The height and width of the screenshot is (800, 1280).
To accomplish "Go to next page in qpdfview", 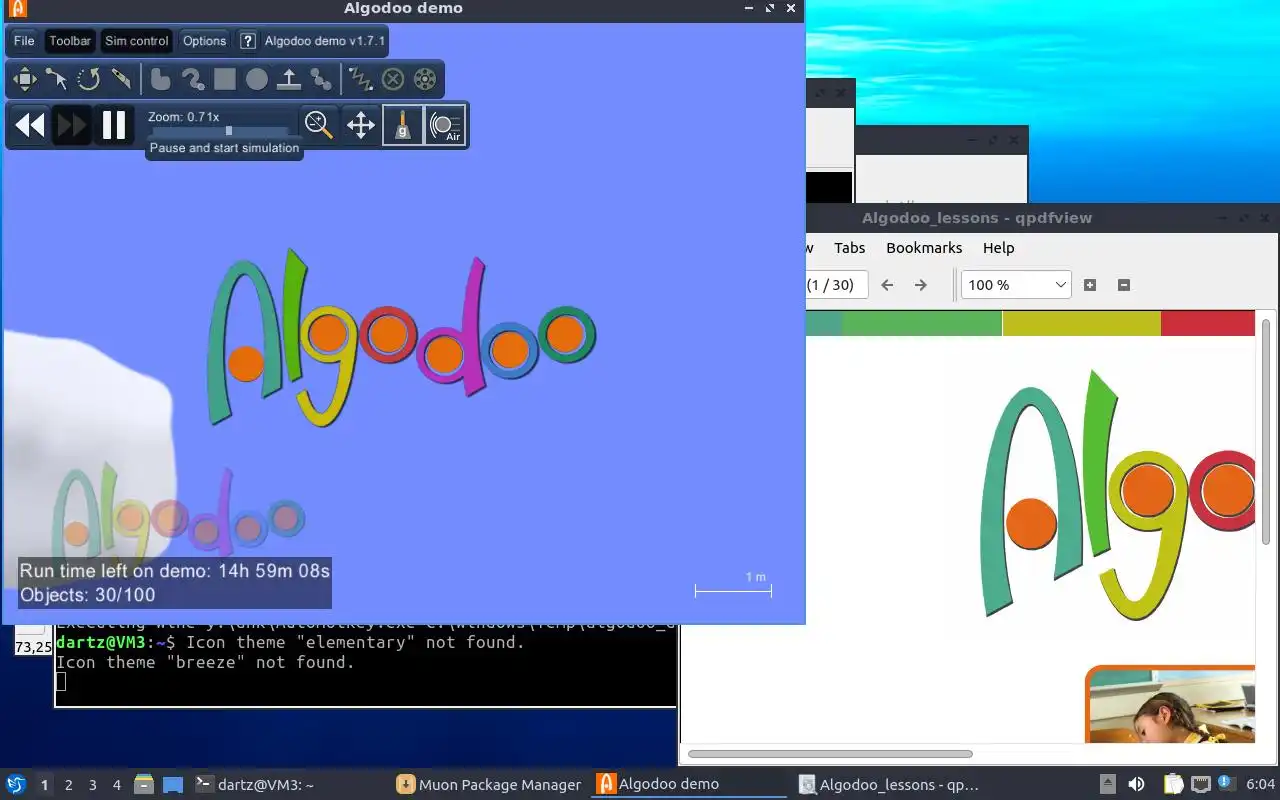I will click(921, 285).
